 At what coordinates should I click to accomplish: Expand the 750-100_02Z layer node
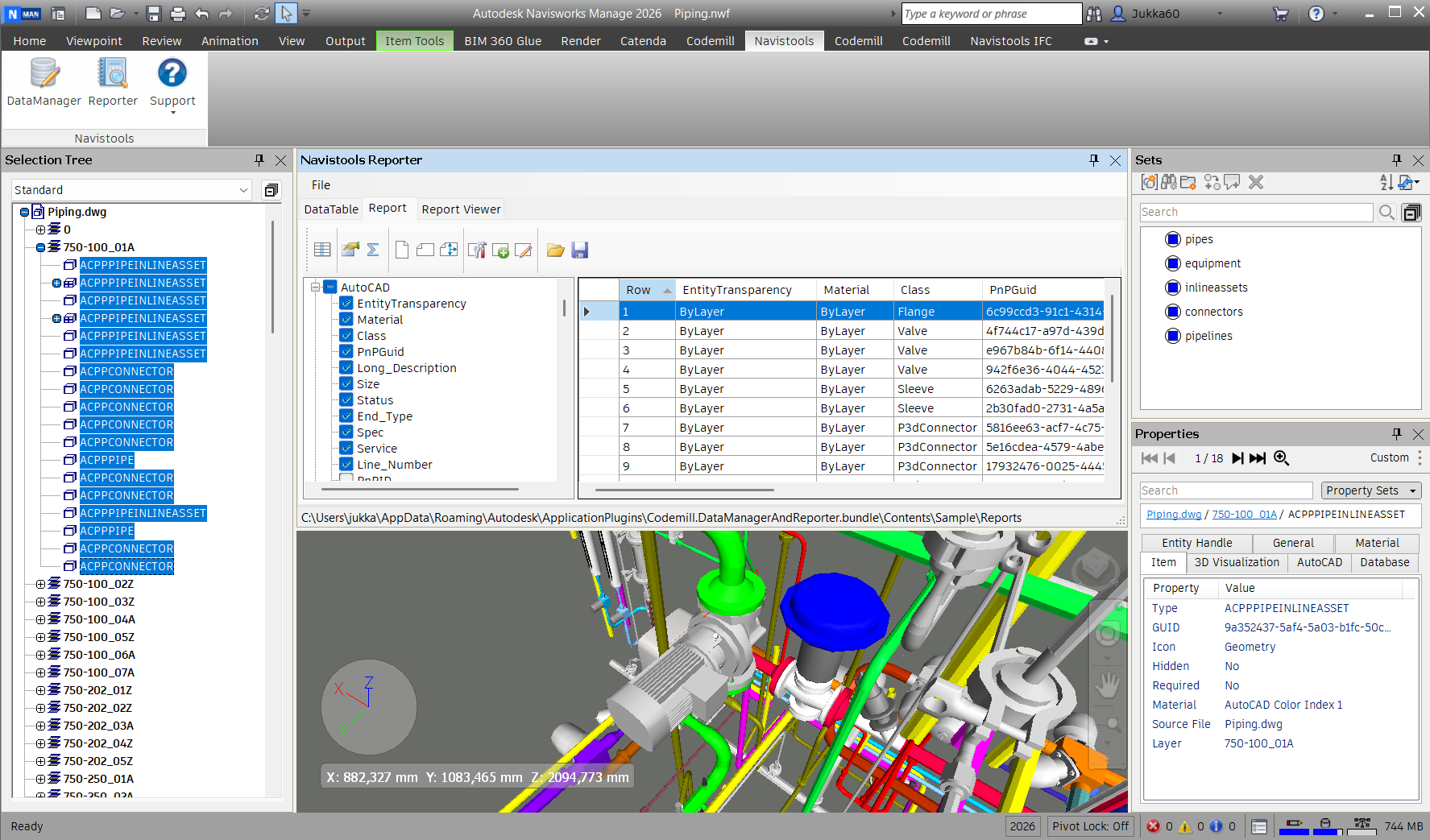(x=40, y=585)
